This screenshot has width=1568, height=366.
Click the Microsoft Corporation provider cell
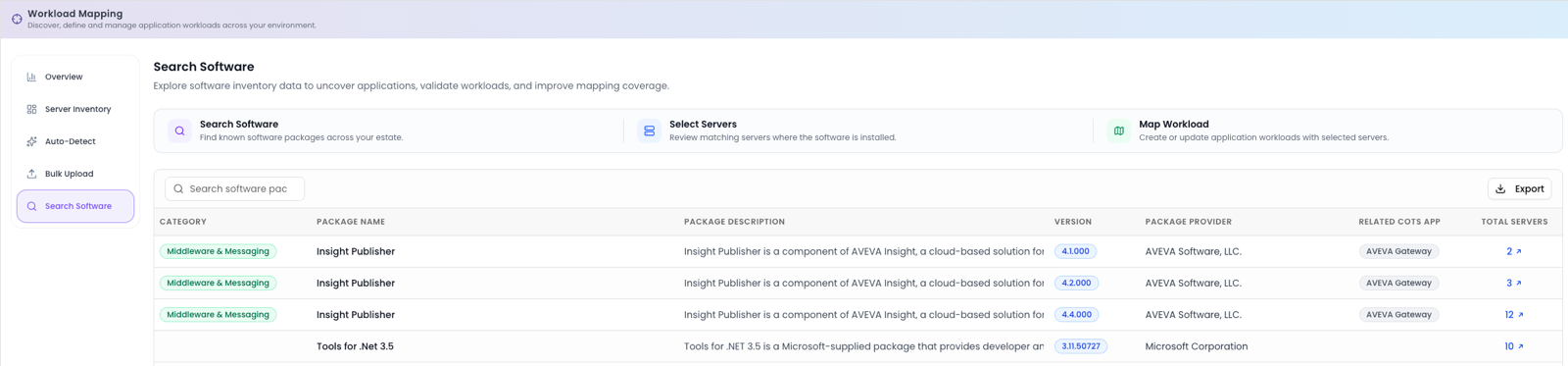click(x=1197, y=346)
